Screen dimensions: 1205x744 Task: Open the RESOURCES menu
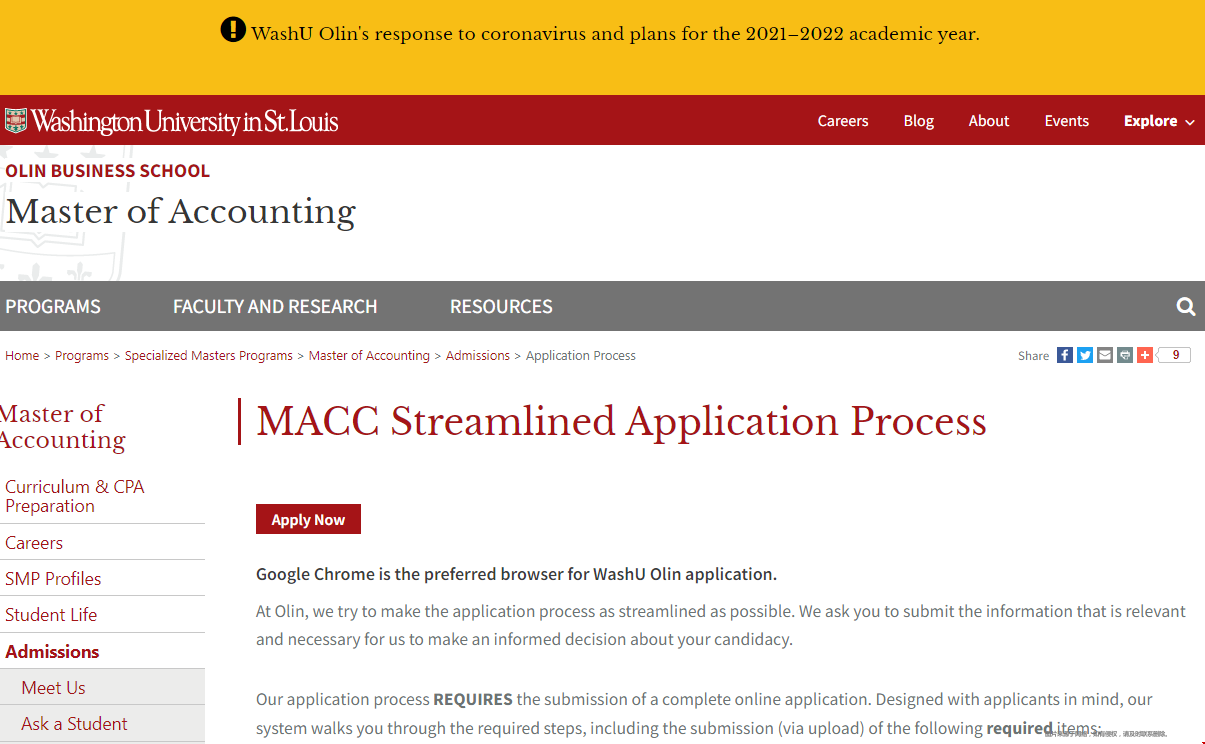coord(501,307)
